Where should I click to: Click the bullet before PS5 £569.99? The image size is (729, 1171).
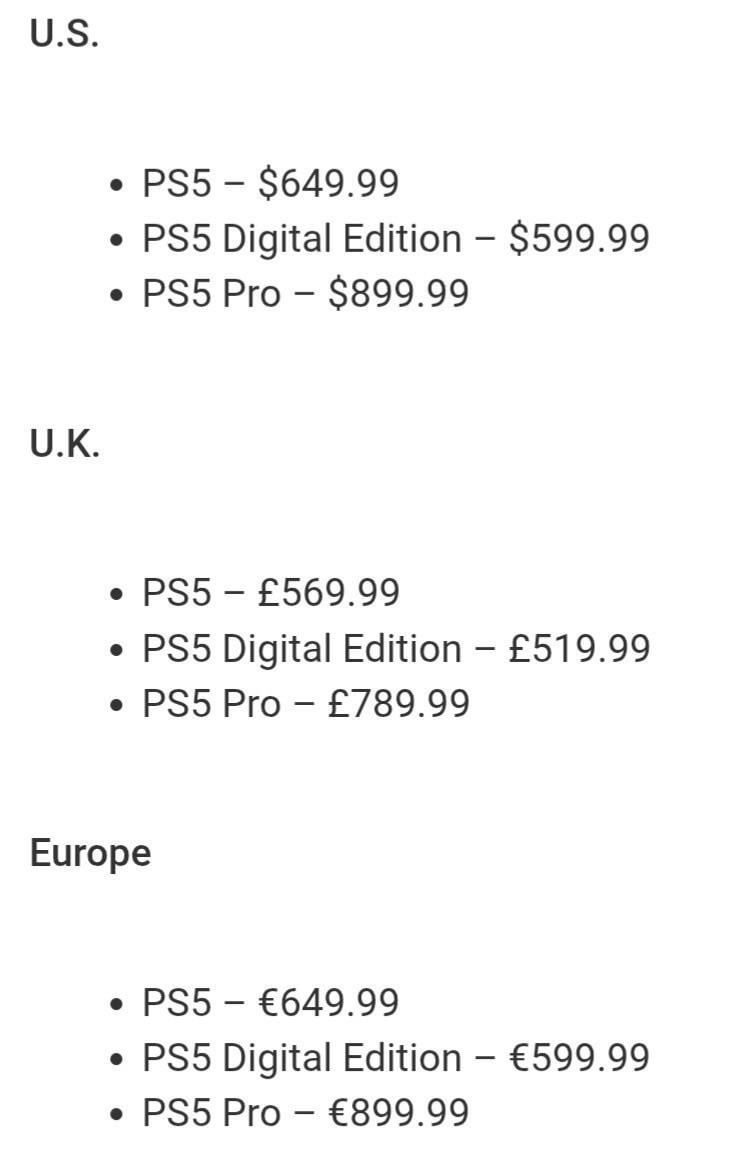point(119,595)
